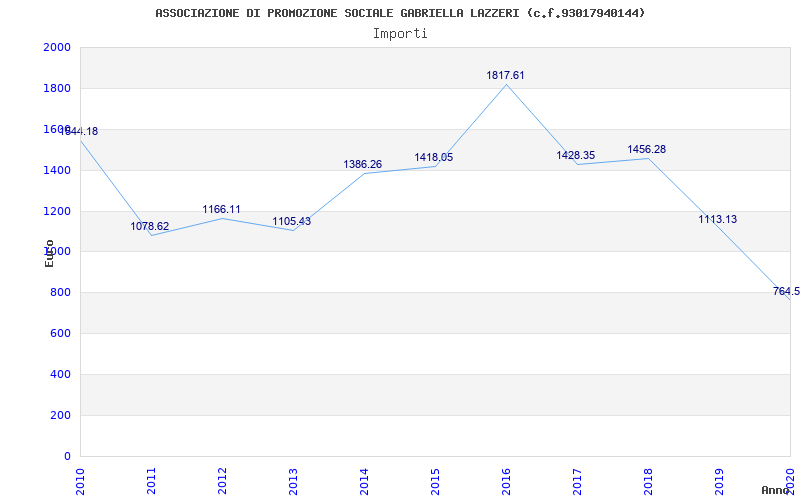Screen dimensions: 800x500
Task: Select the 2018 year axis label
Action: click(648, 480)
